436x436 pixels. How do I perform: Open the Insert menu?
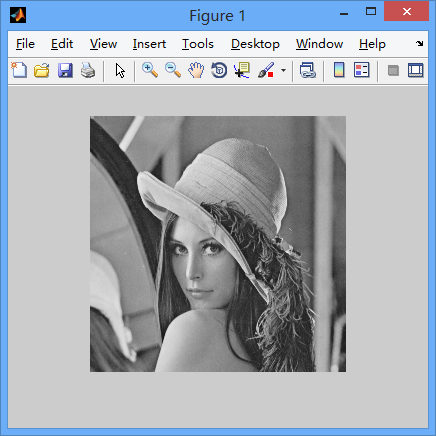pyautogui.click(x=149, y=44)
